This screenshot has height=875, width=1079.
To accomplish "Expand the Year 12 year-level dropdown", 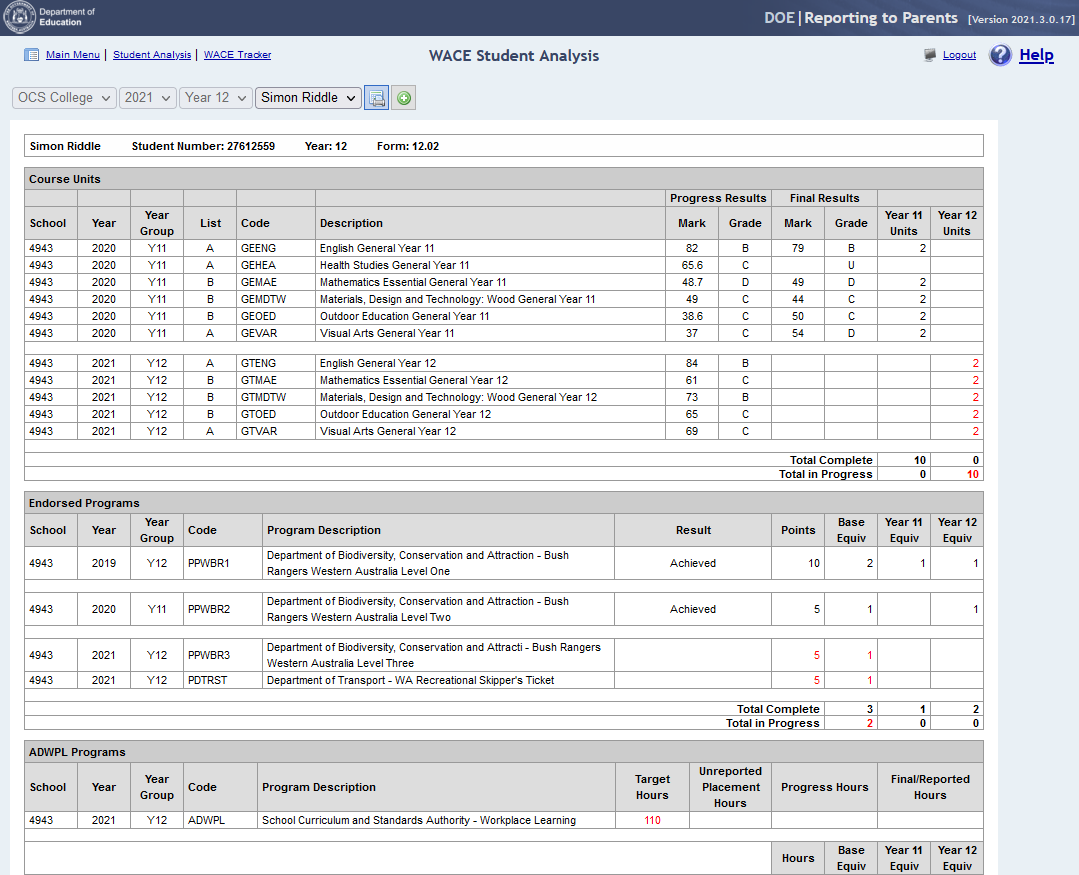I will pyautogui.click(x=215, y=98).
